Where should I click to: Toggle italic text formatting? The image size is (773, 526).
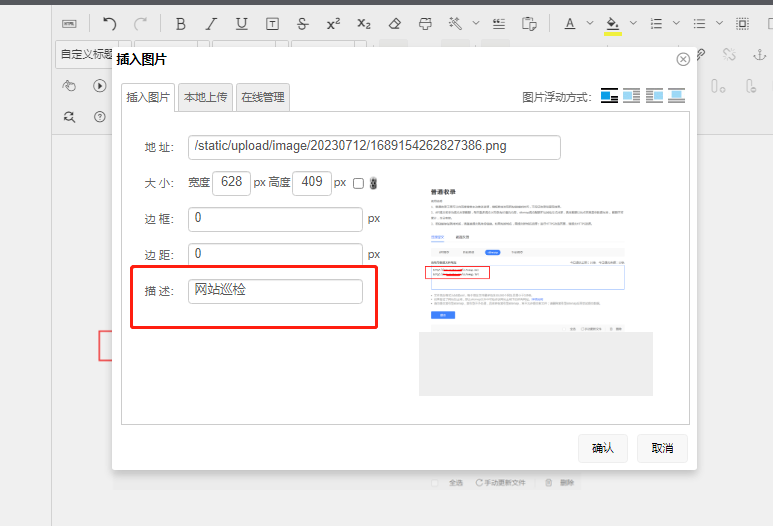[x=210, y=23]
